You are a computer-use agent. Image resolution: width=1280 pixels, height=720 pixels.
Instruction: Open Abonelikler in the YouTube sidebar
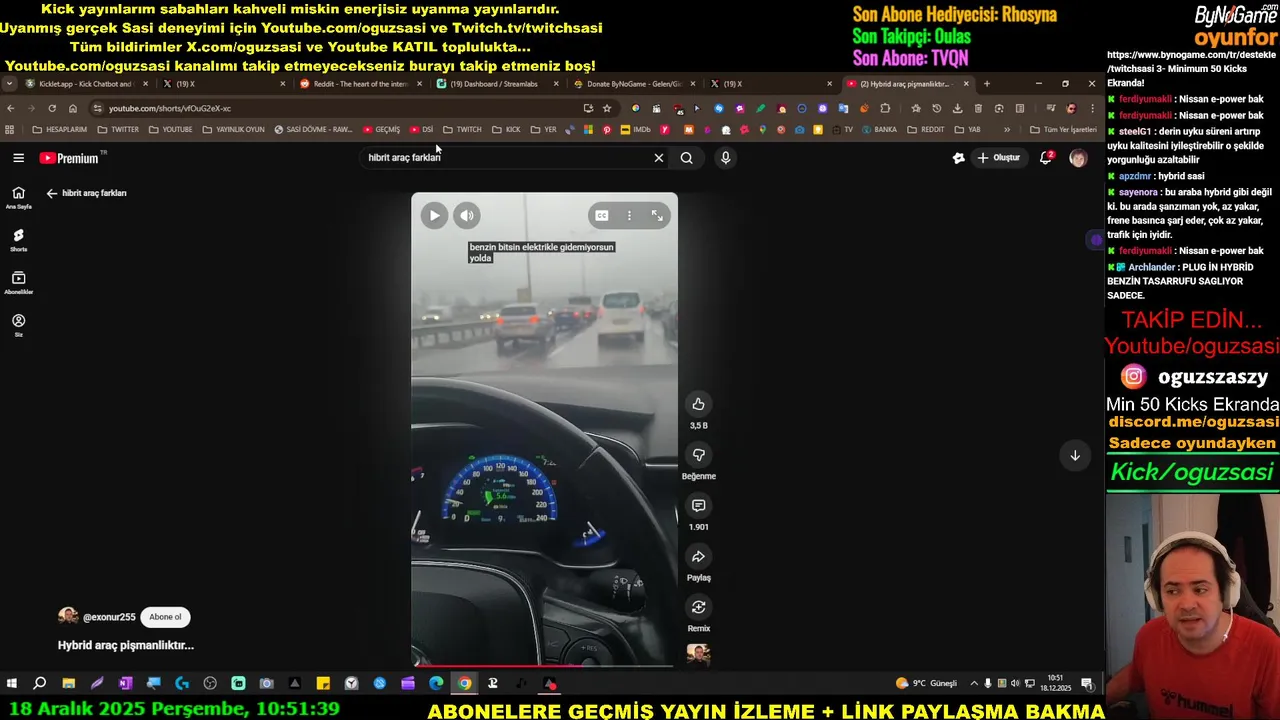pyautogui.click(x=18, y=283)
